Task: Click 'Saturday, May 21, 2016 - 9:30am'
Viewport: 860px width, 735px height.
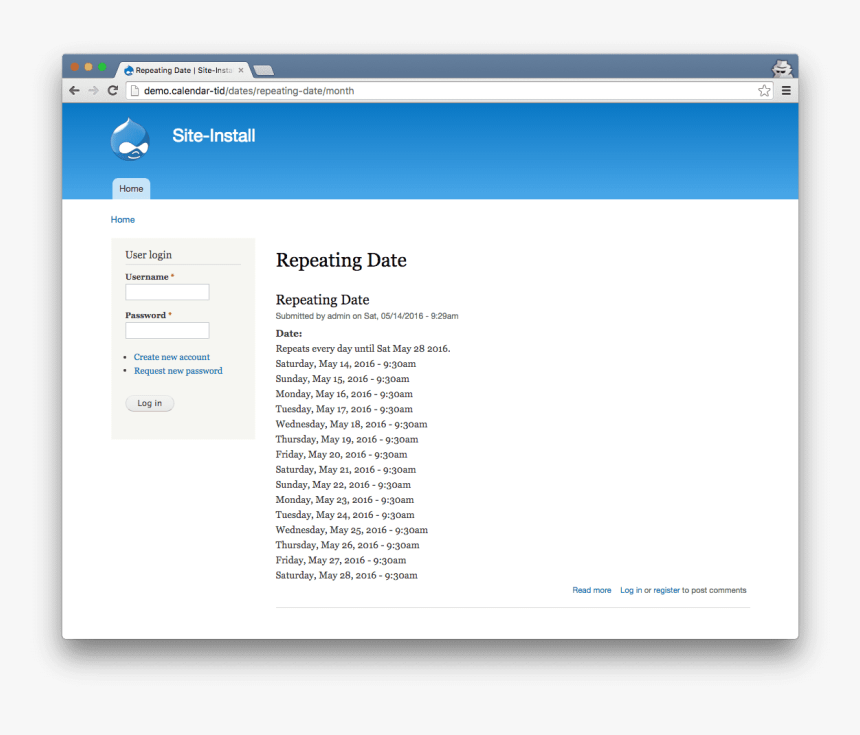Action: [x=346, y=470]
